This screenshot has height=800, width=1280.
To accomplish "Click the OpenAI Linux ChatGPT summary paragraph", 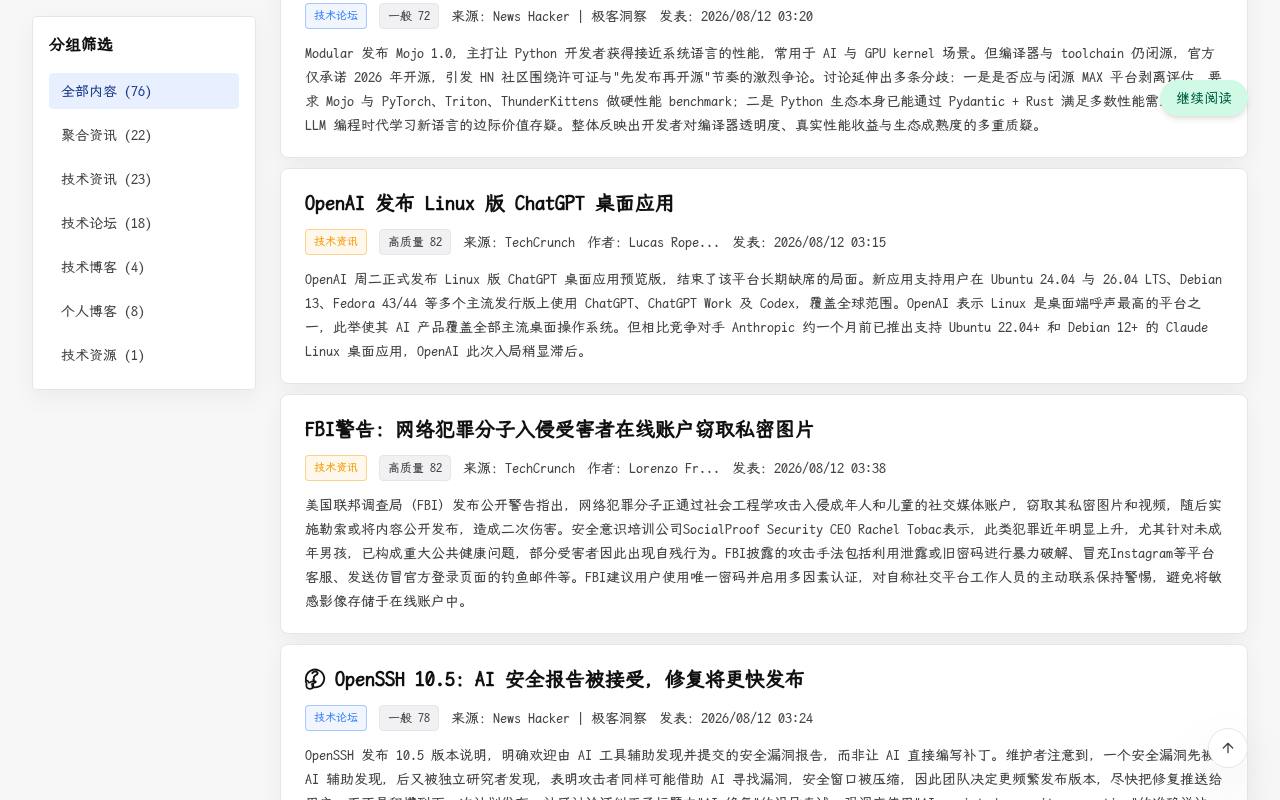I will point(764,315).
